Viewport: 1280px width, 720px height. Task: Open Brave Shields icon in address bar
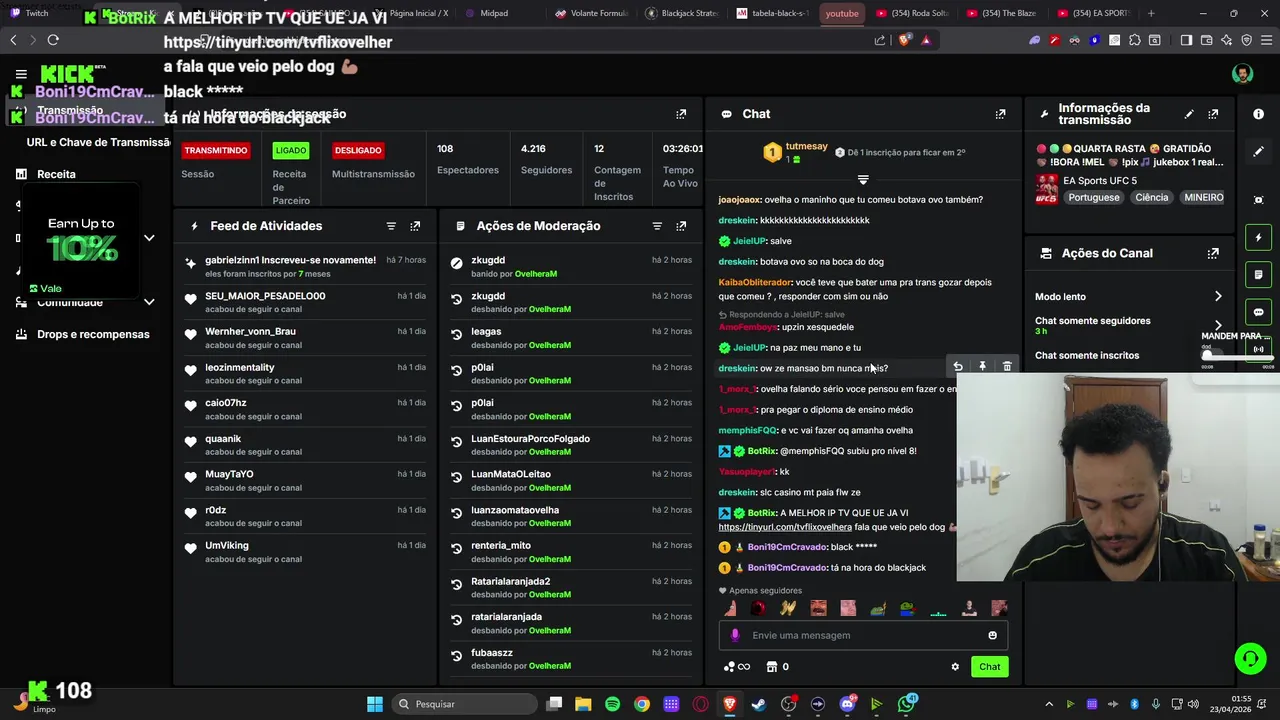[905, 40]
